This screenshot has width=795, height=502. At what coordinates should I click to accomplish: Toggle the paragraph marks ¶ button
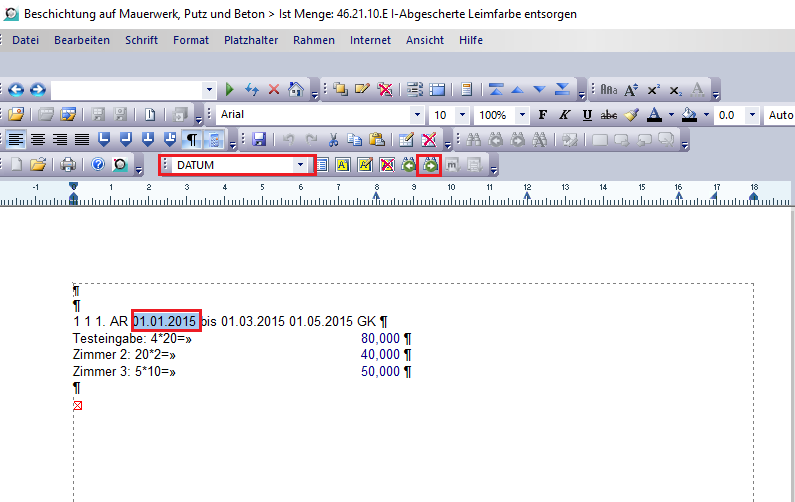point(193,140)
